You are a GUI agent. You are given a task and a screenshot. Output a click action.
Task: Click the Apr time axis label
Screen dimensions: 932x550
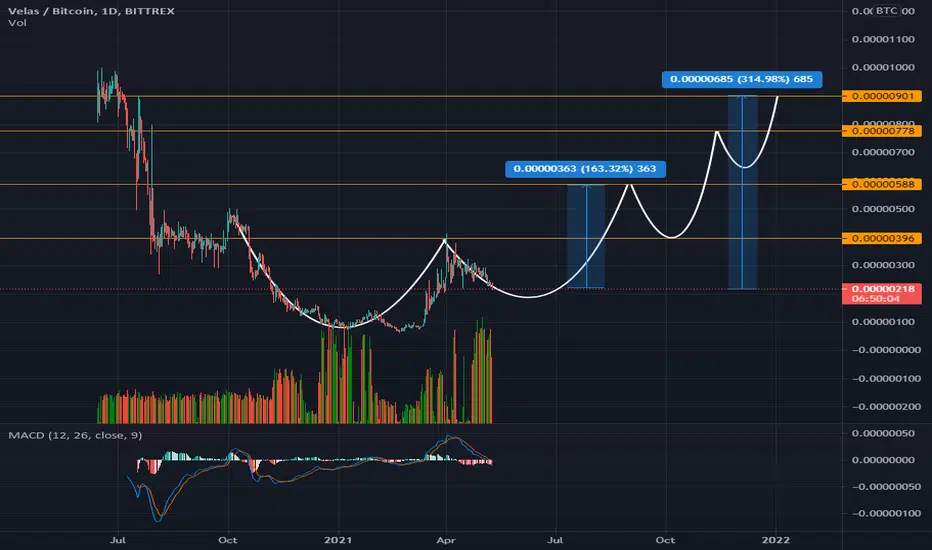click(x=446, y=540)
